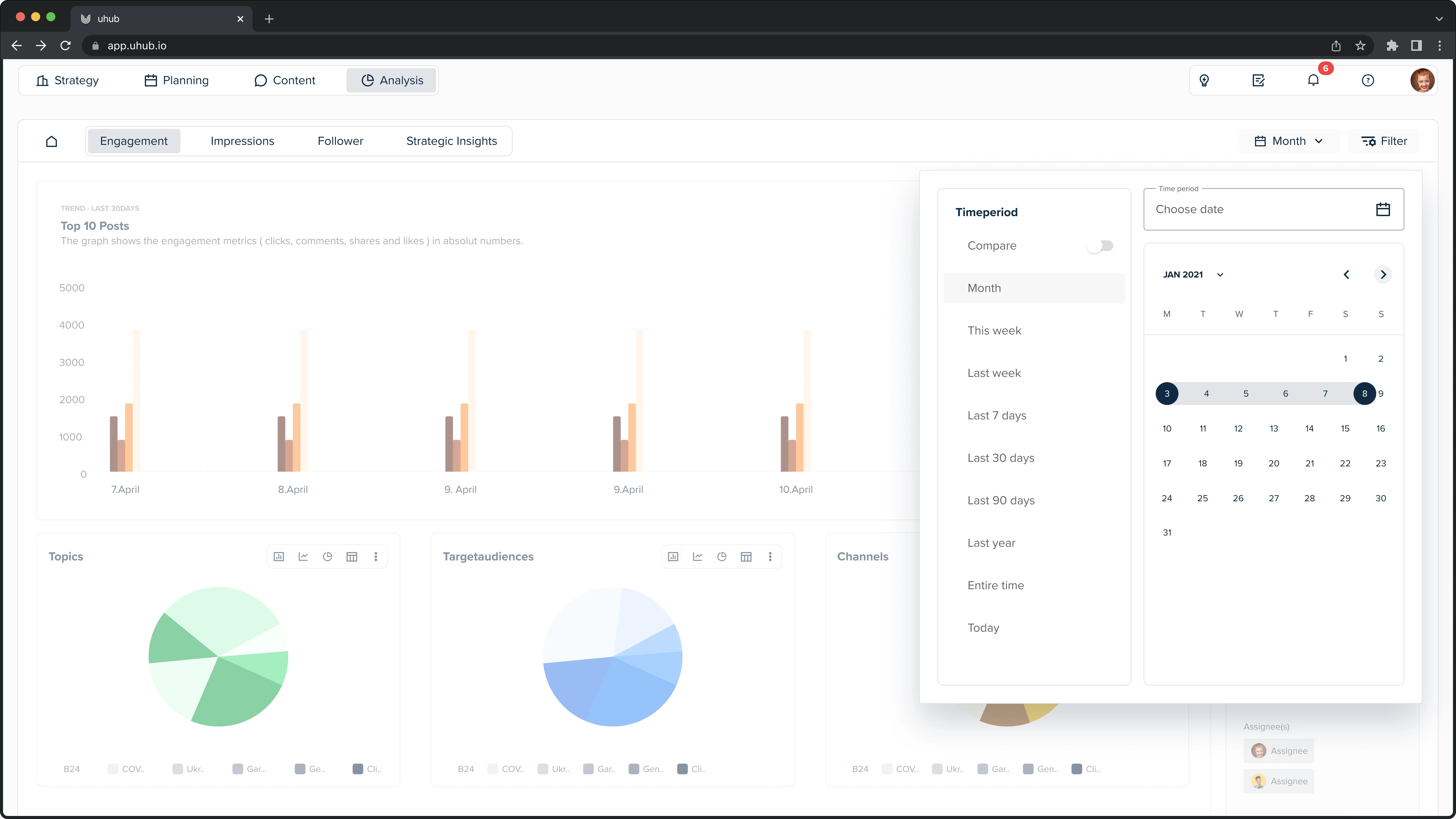Open the lightbulb ideas icon
This screenshot has width=1456, height=819.
(1204, 80)
